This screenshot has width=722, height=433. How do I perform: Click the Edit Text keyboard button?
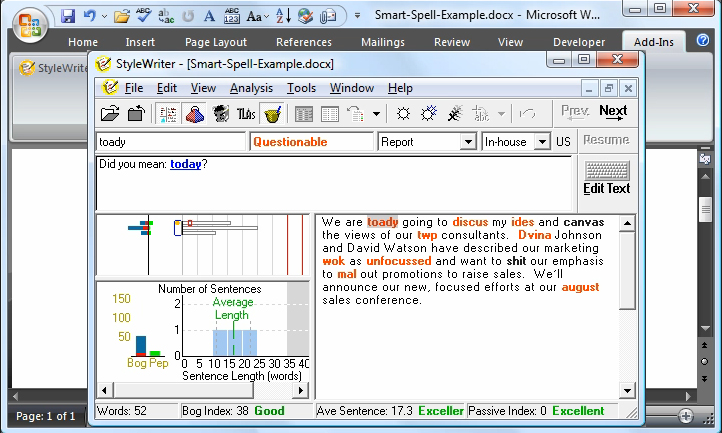(606, 178)
